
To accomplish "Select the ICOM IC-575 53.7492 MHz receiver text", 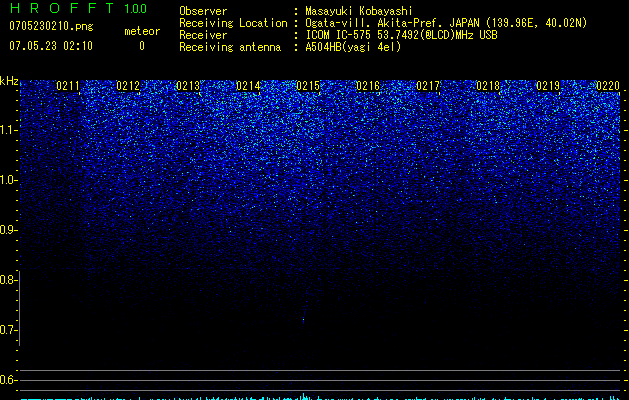I will click(x=401, y=35).
